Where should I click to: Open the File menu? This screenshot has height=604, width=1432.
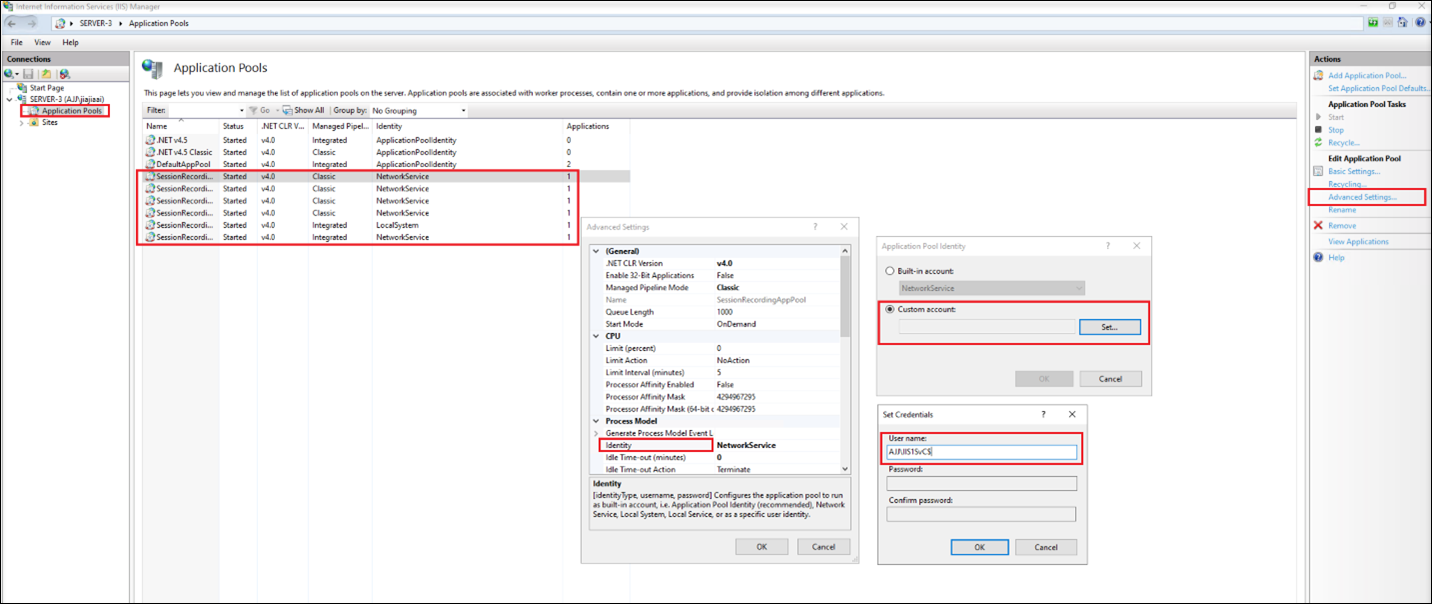click(x=17, y=42)
